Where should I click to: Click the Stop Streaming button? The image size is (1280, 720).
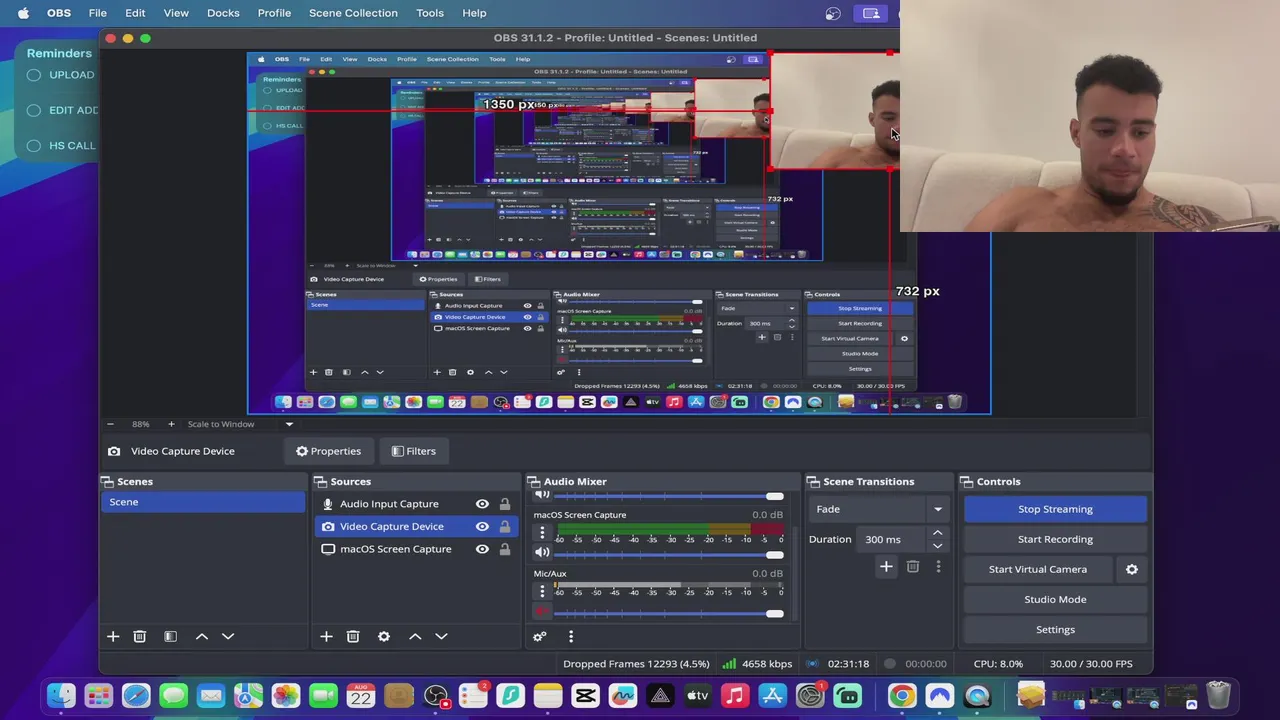(x=1055, y=509)
